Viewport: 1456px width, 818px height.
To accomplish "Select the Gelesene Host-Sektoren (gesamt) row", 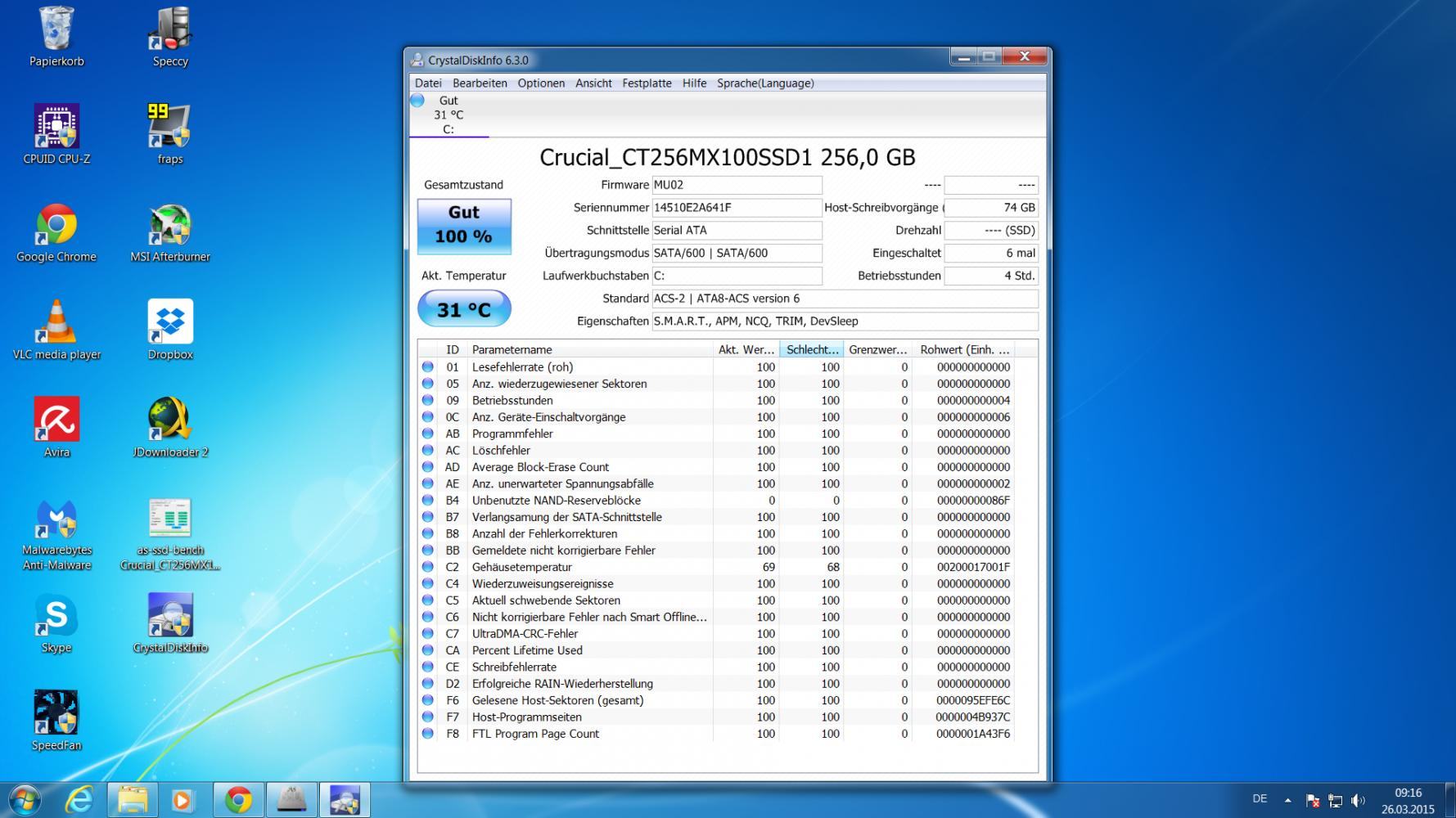I will click(718, 700).
